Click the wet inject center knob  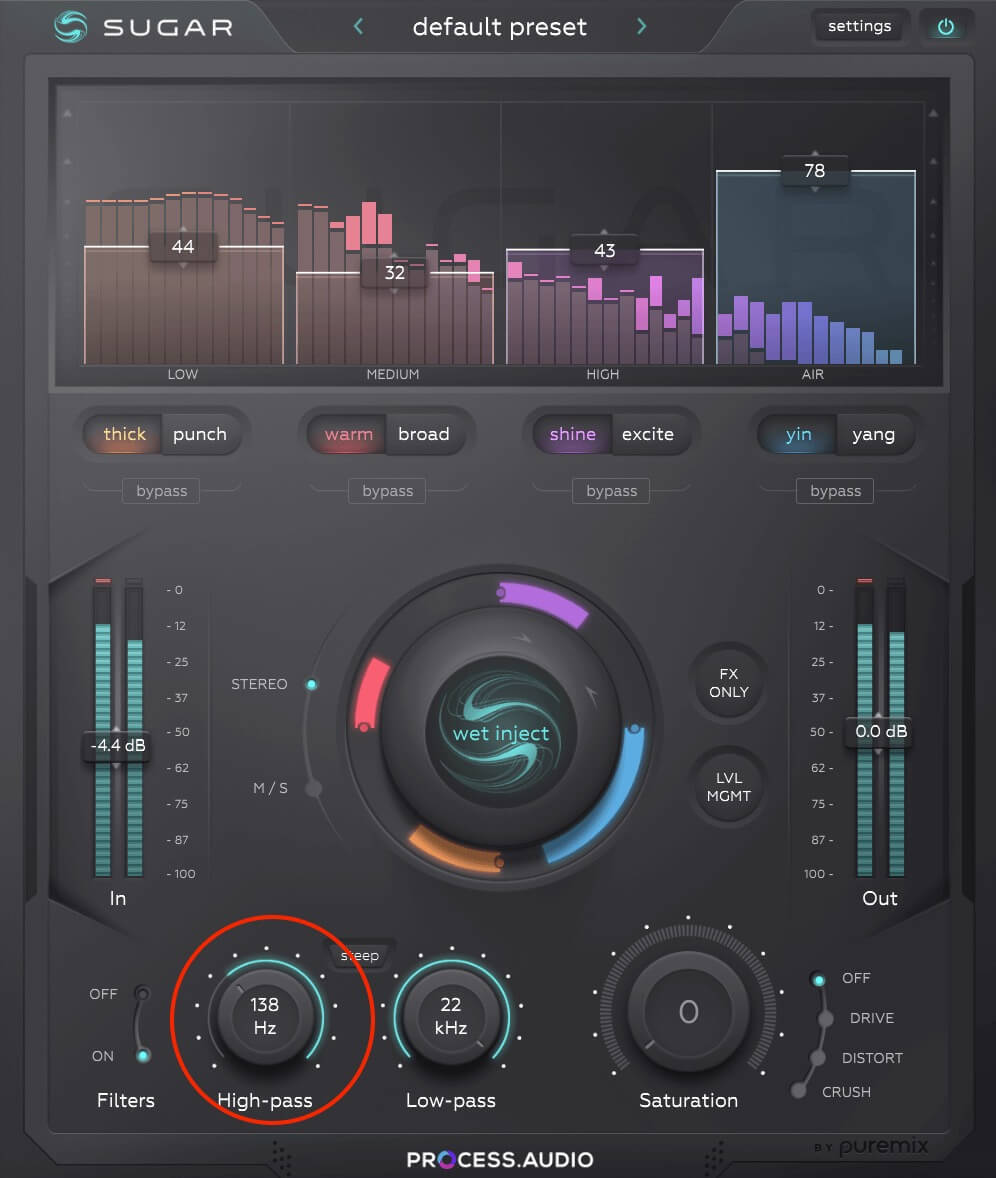coord(501,732)
